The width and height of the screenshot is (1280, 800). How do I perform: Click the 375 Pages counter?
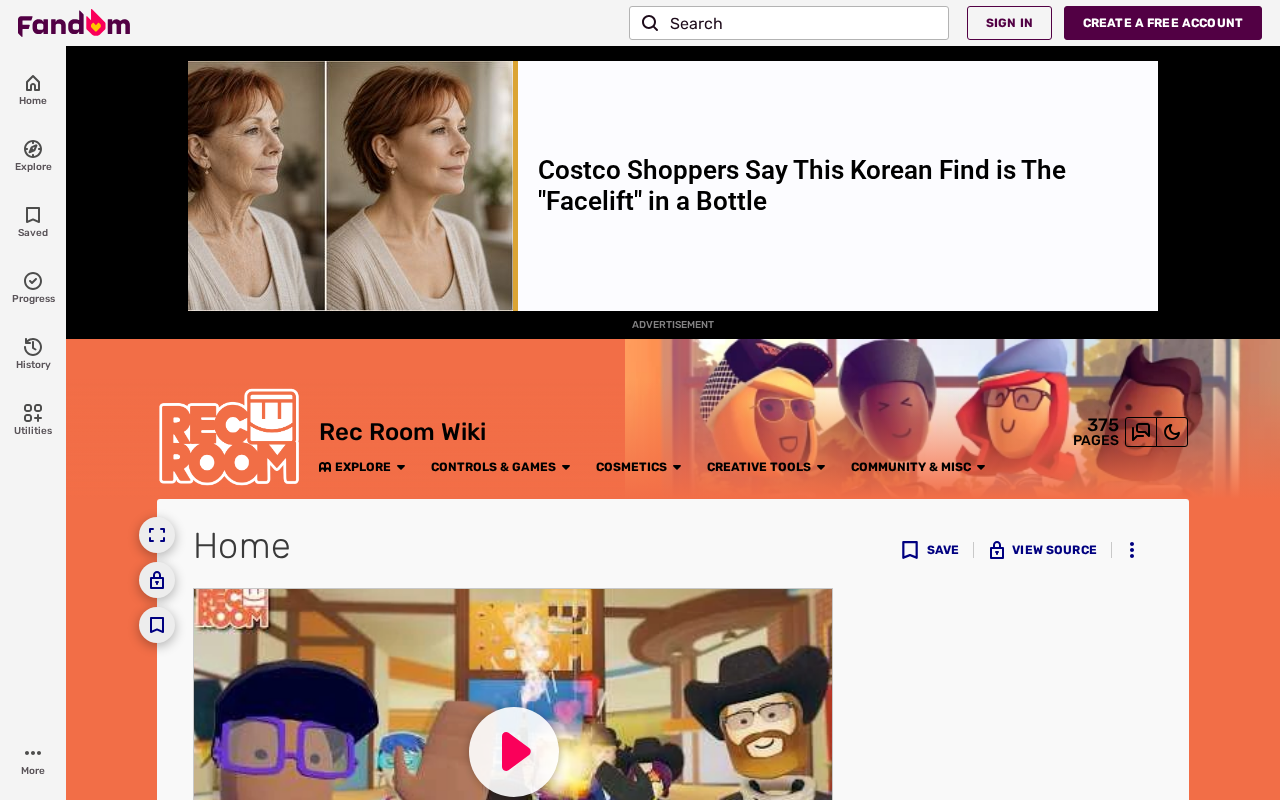[x=1096, y=432]
